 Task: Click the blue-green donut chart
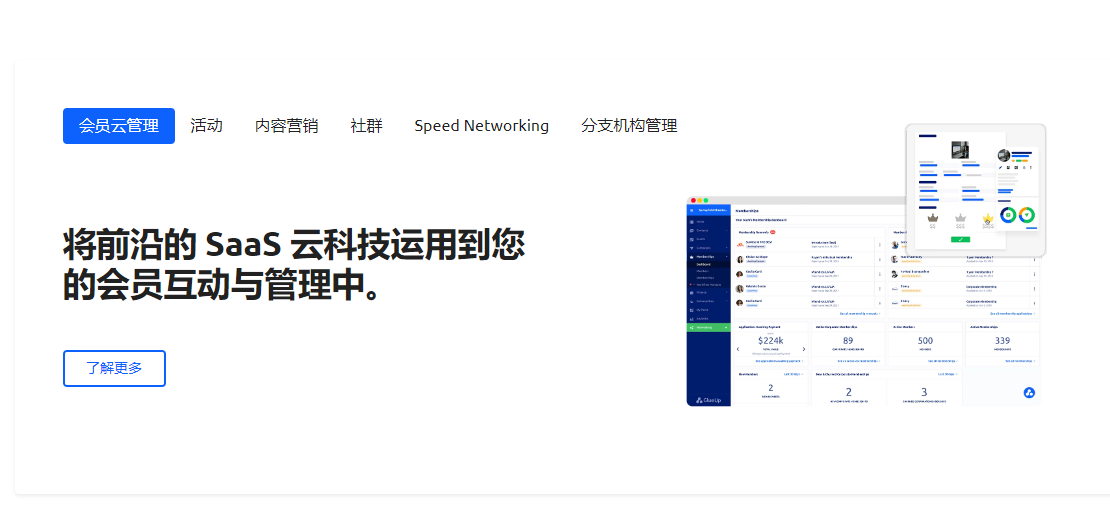click(1008, 215)
